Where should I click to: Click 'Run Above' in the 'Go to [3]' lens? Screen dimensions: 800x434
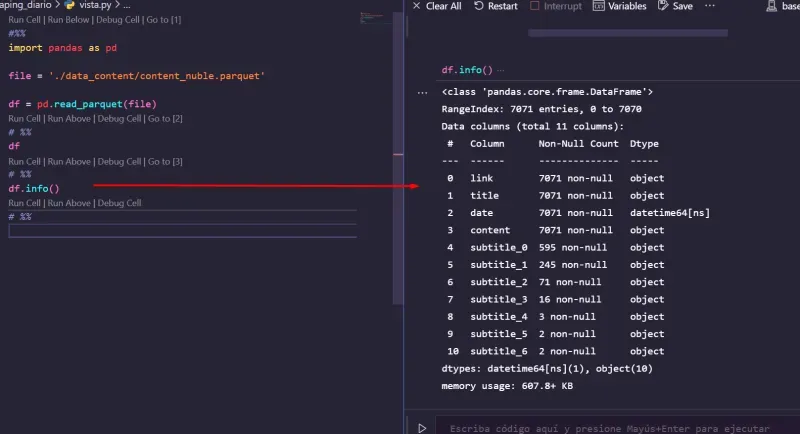[x=69, y=162]
